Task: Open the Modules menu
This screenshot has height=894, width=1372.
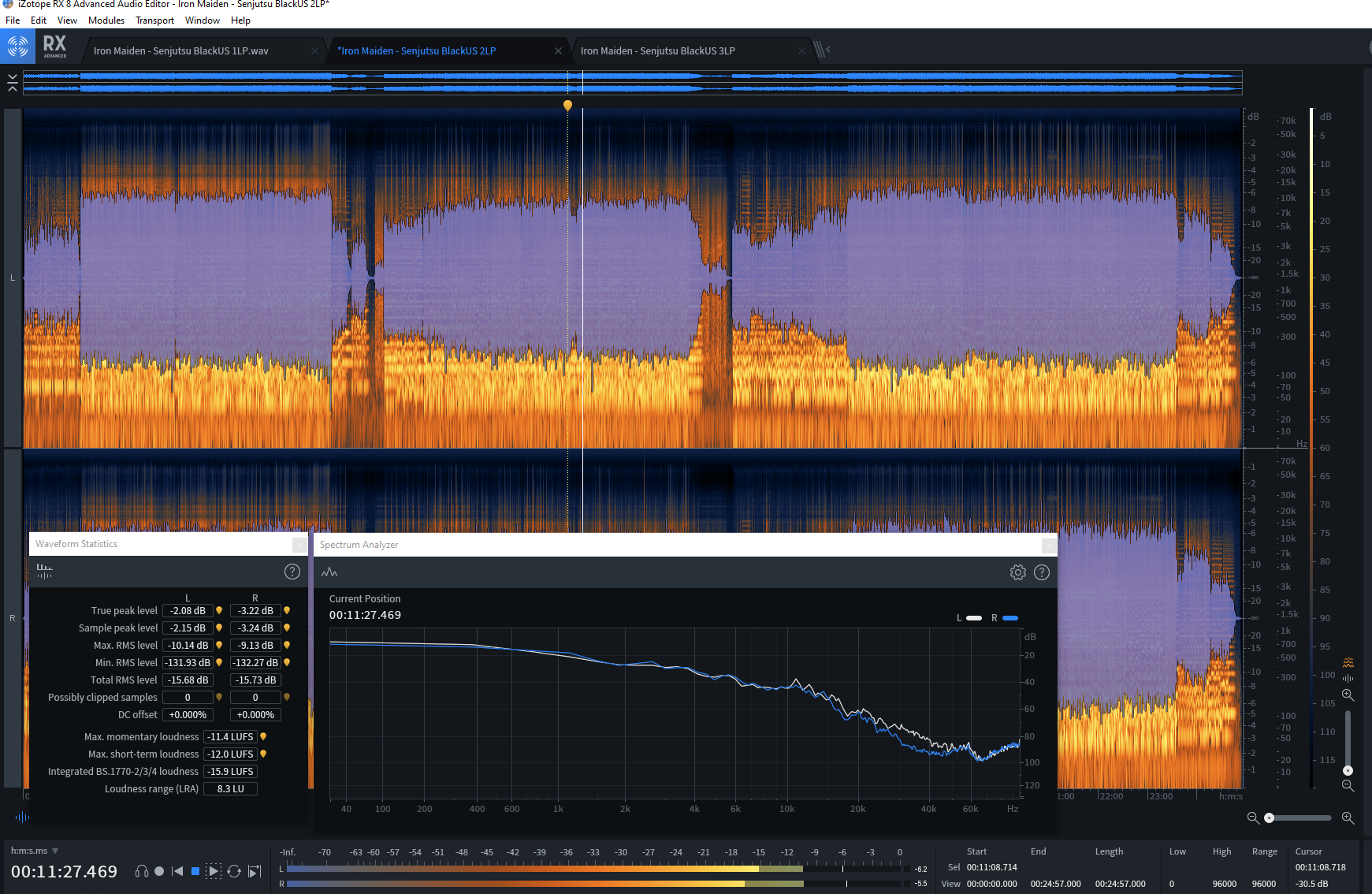Action: click(106, 20)
